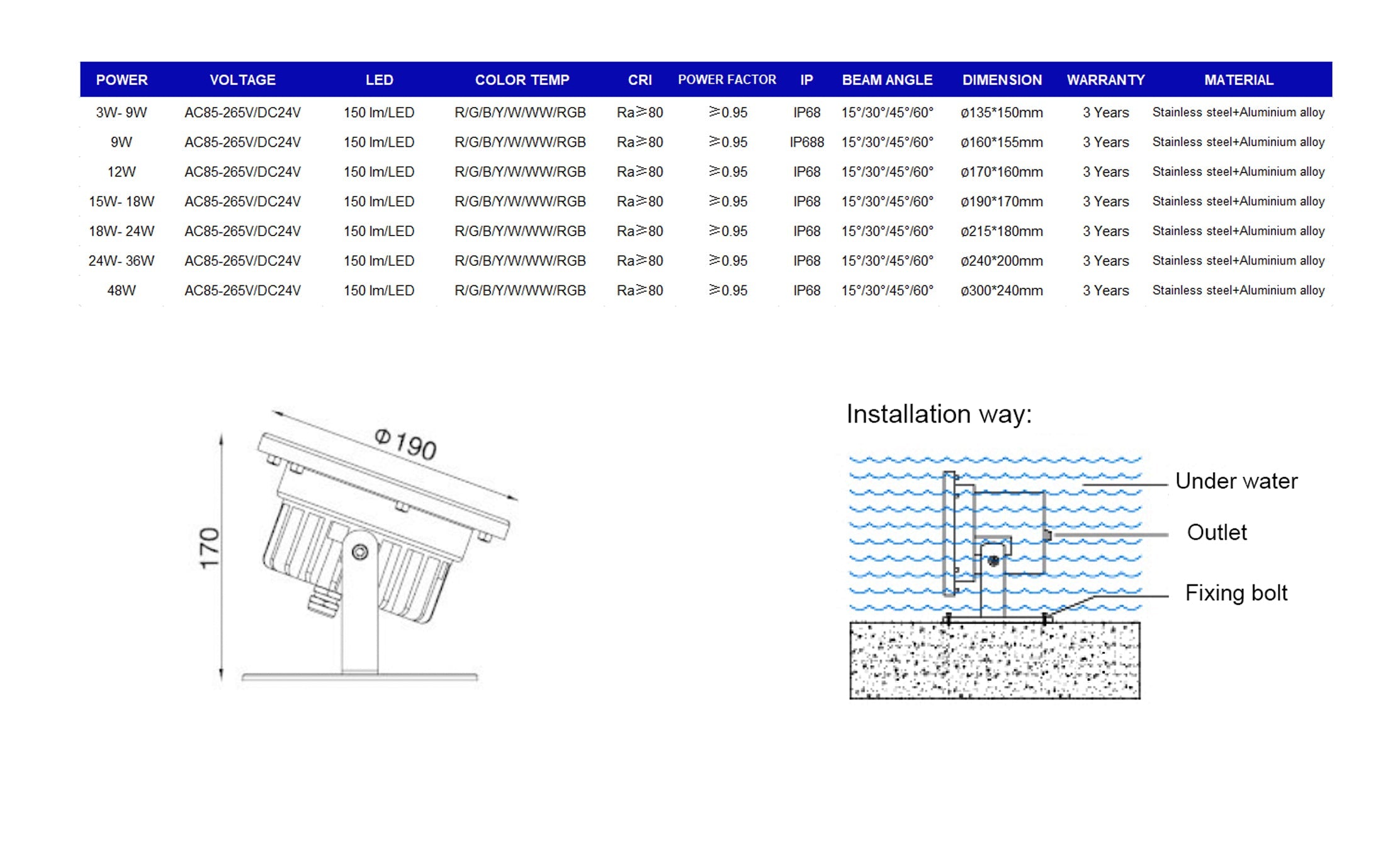
Task: Click the Φ190 dimension label on drawing
Action: [405, 444]
